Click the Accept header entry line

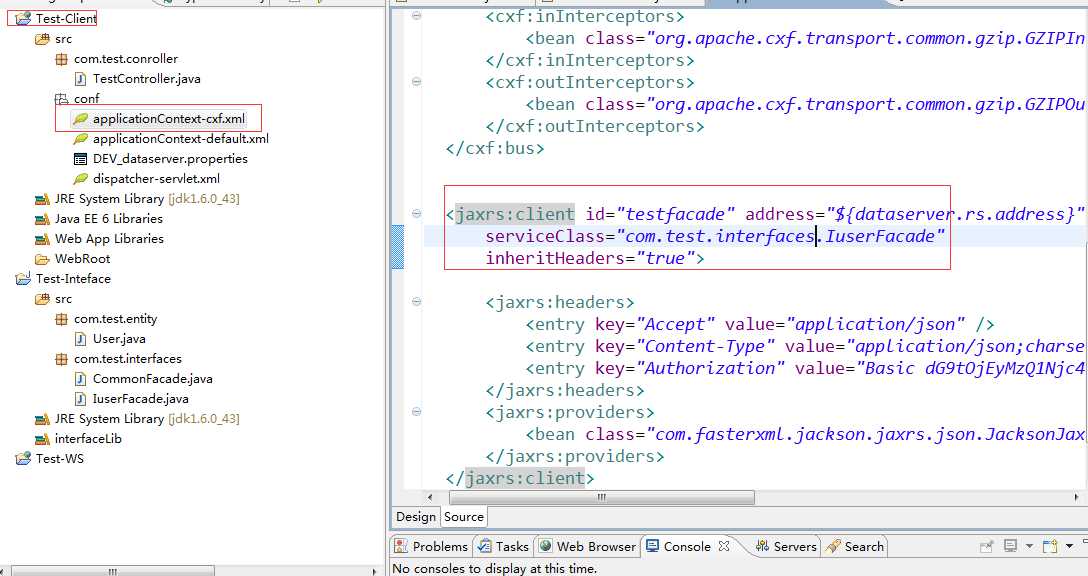coord(760,325)
